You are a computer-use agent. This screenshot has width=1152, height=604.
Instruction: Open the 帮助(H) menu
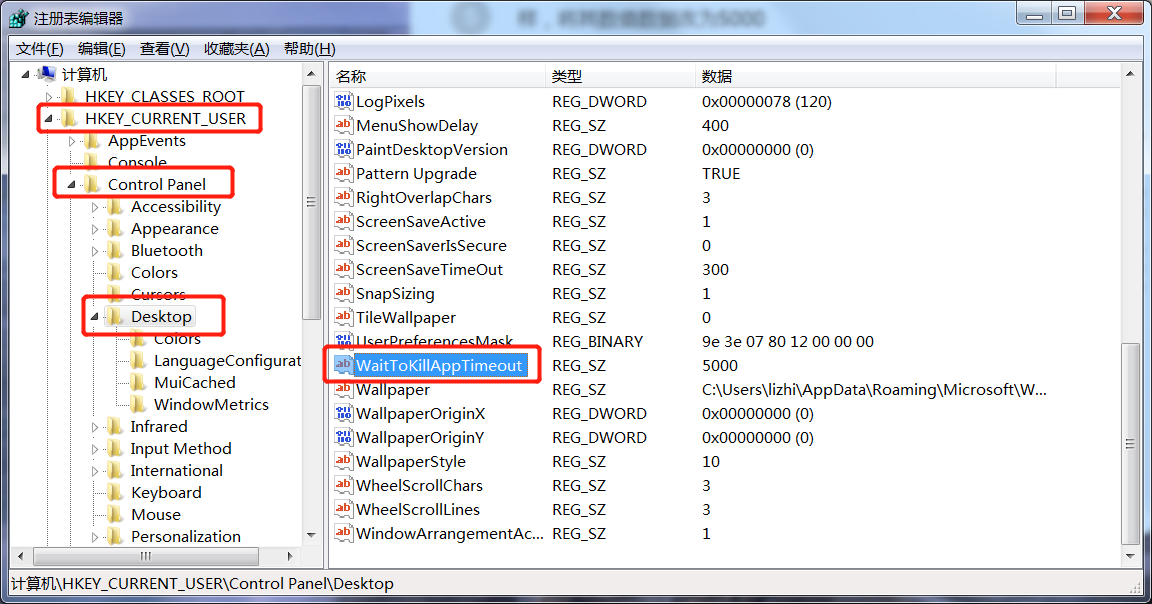click(309, 49)
